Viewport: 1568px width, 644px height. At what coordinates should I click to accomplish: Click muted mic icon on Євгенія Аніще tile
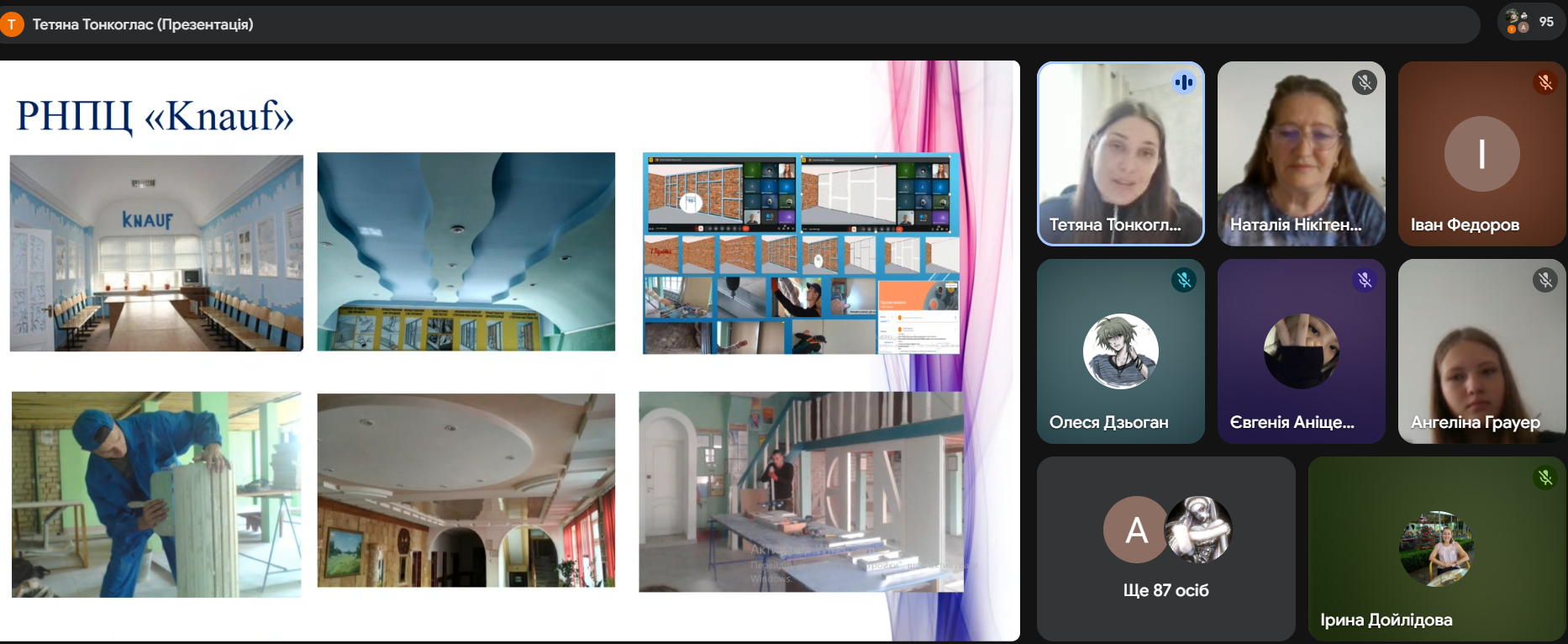[x=1365, y=280]
